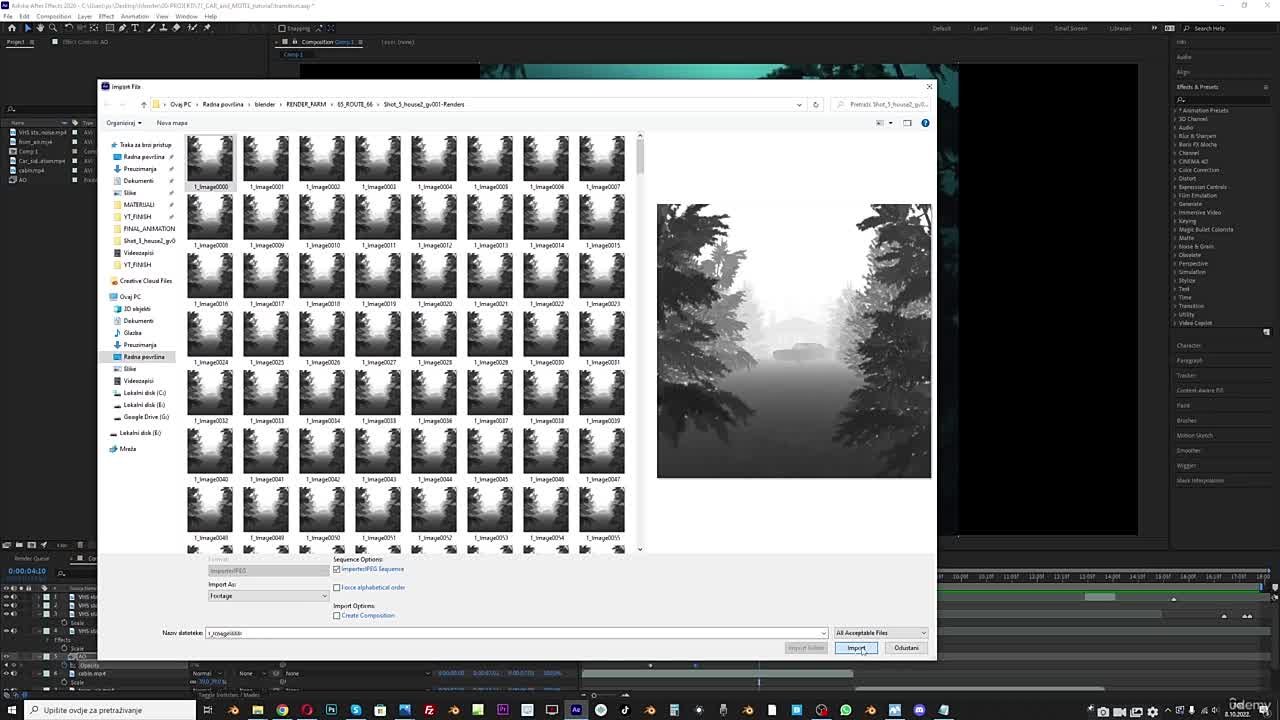This screenshot has height=720, width=1280.
Task: Open the Windows Start menu
Action: coord(11,710)
